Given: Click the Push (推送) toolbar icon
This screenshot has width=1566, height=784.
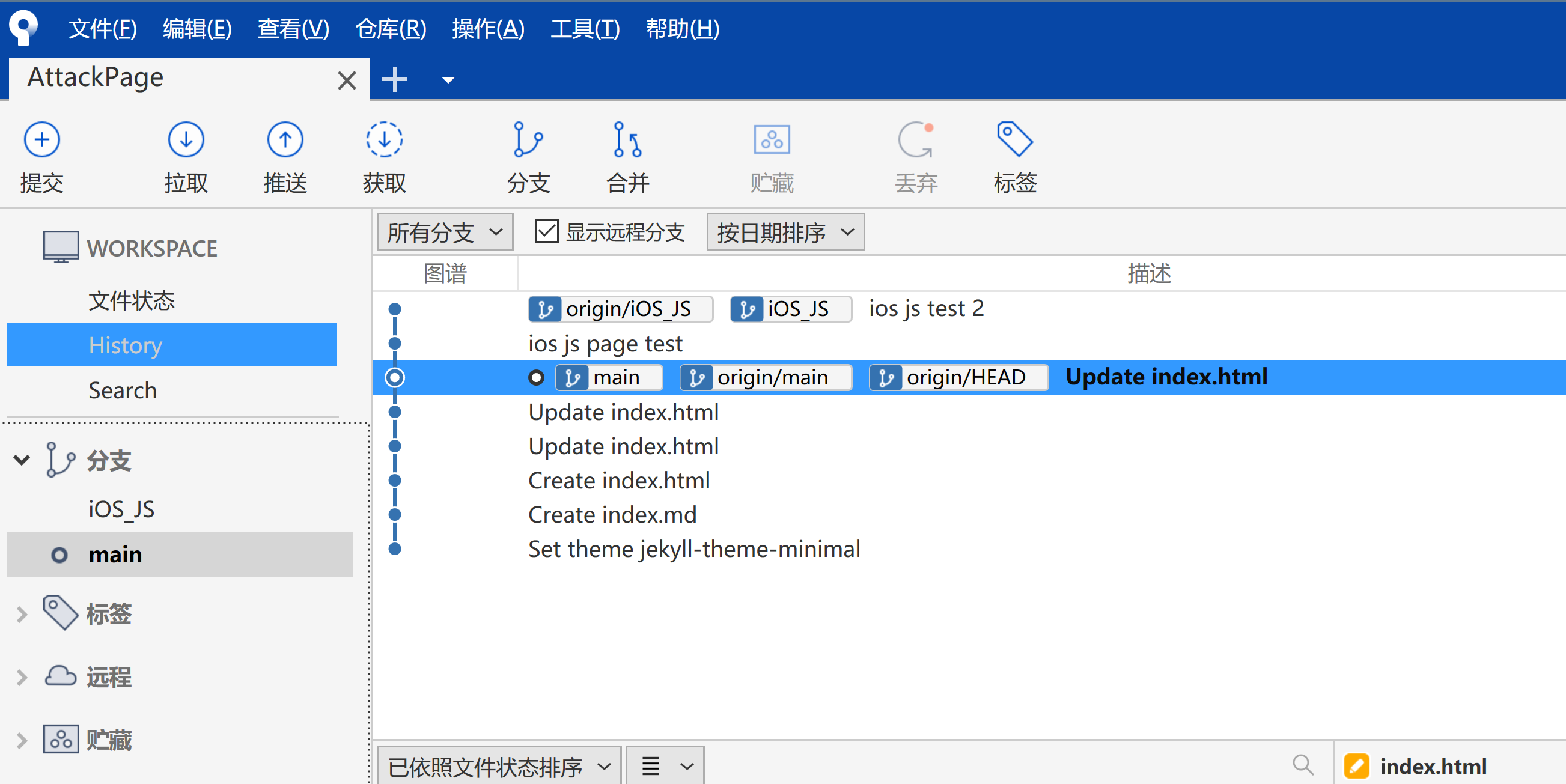Looking at the screenshot, I should point(285,139).
